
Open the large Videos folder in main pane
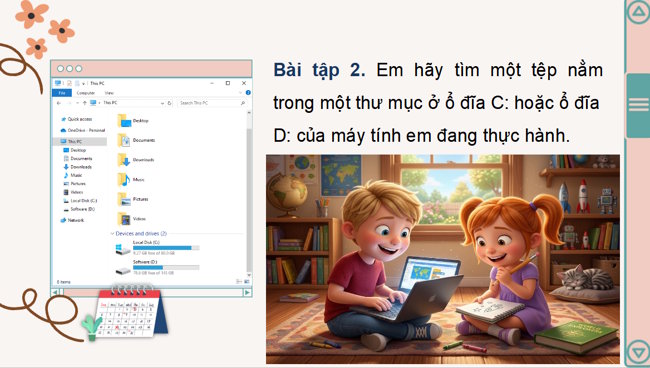(132, 219)
